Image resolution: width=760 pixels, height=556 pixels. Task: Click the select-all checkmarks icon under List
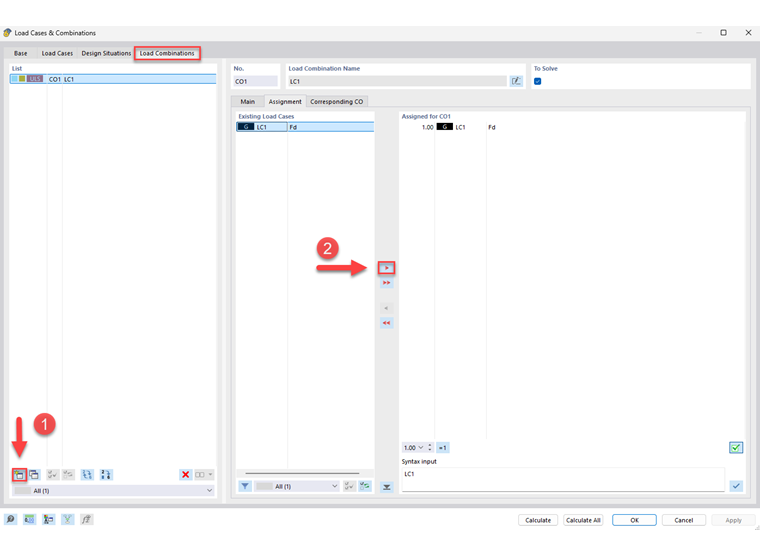click(x=52, y=475)
